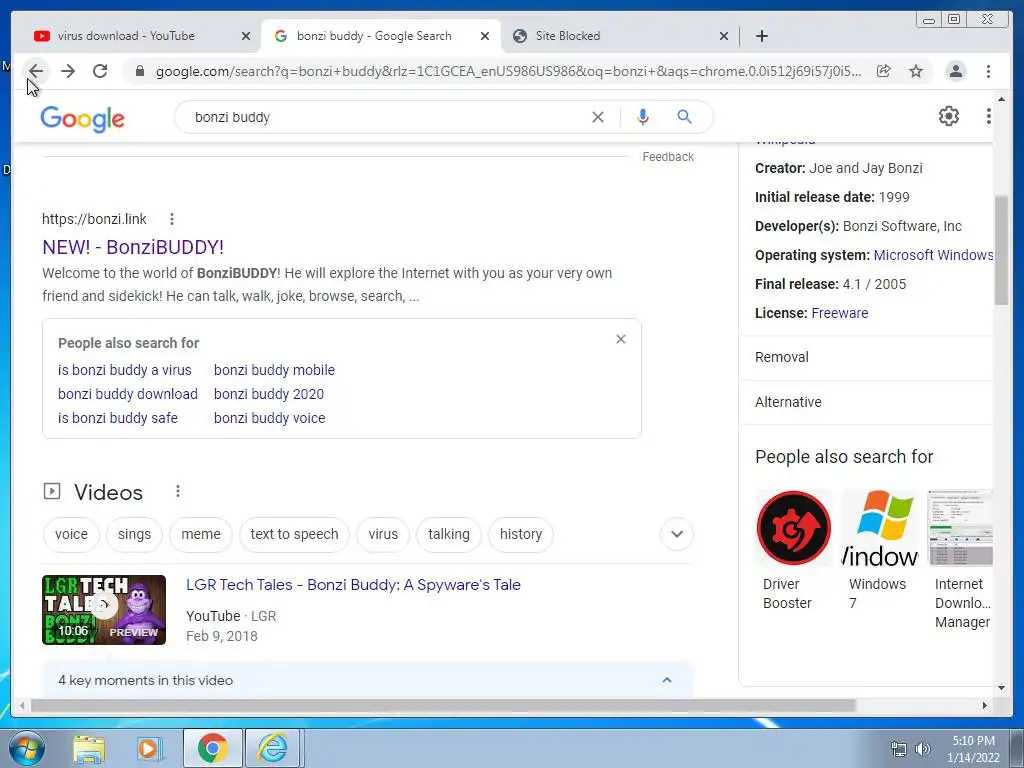Close the virus download YouTube tab
This screenshot has width=1024, height=768.
pyautogui.click(x=246, y=37)
